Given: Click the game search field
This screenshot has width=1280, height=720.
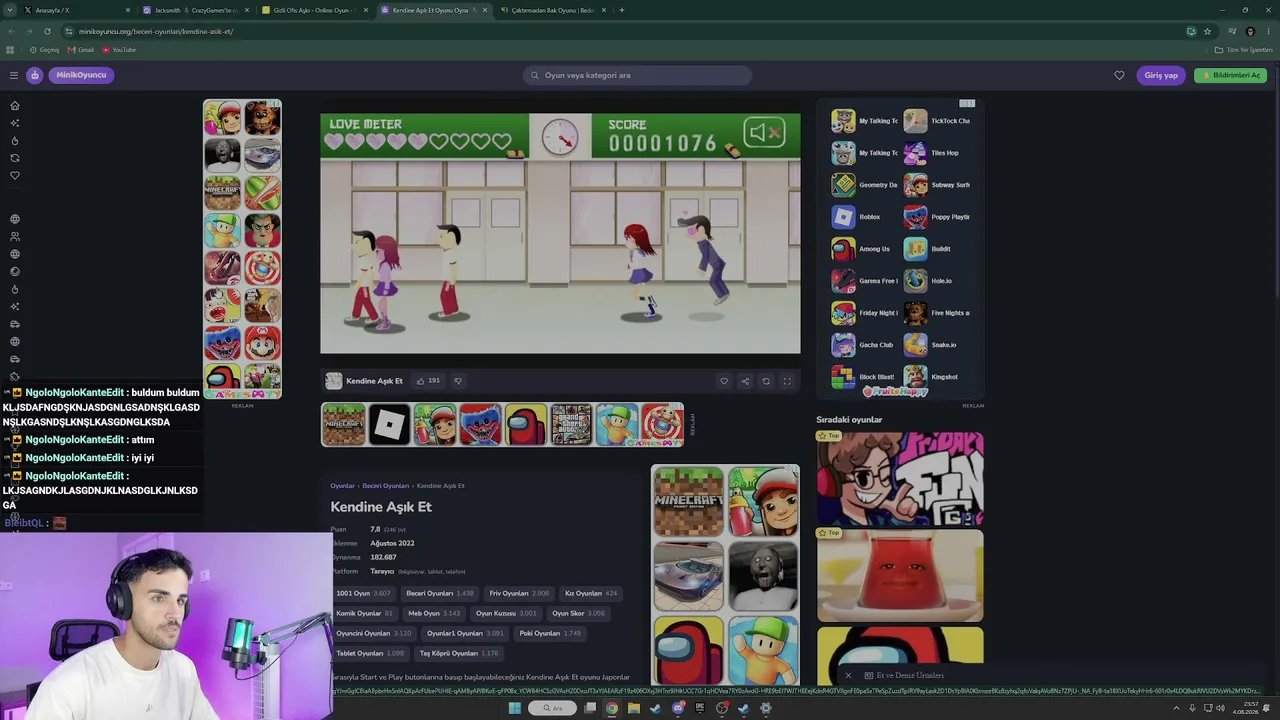Looking at the screenshot, I should 637,75.
